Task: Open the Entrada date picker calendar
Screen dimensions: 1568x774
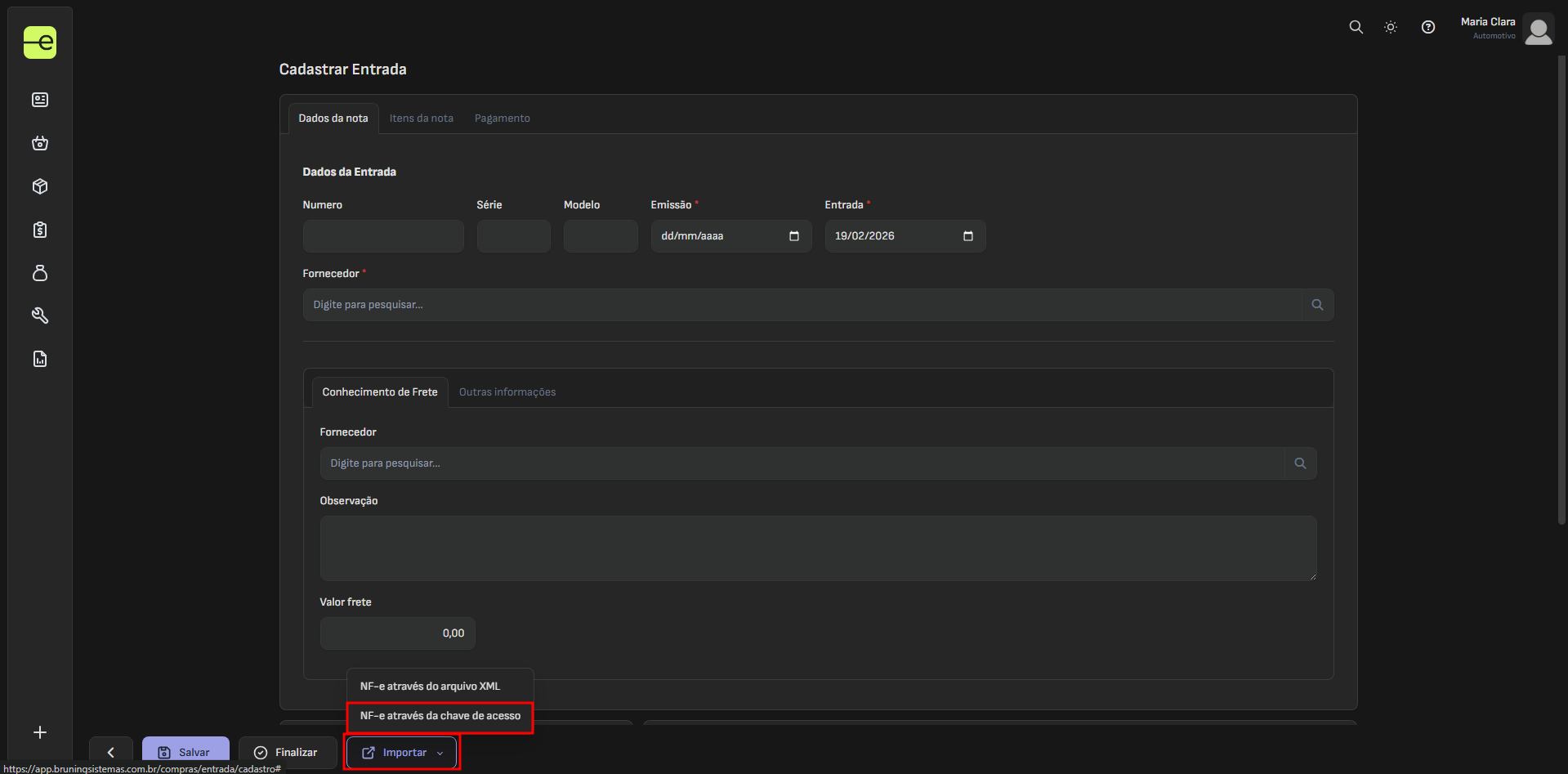Action: coord(967,236)
